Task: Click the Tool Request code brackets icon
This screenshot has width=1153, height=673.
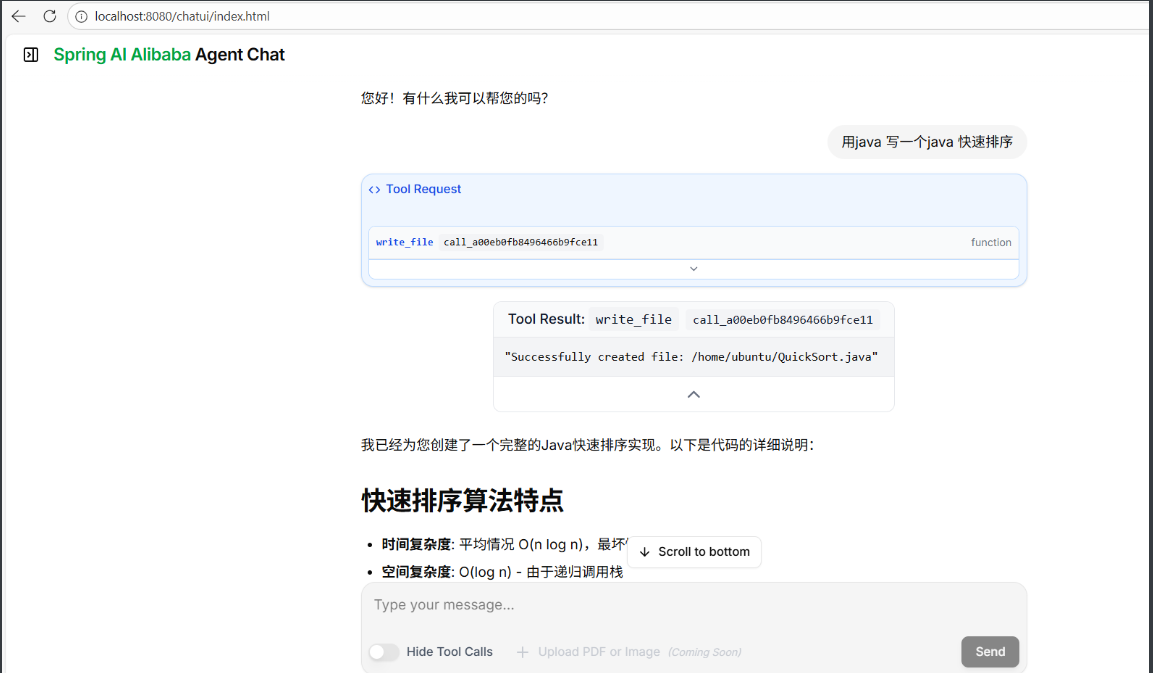Action: tap(374, 190)
